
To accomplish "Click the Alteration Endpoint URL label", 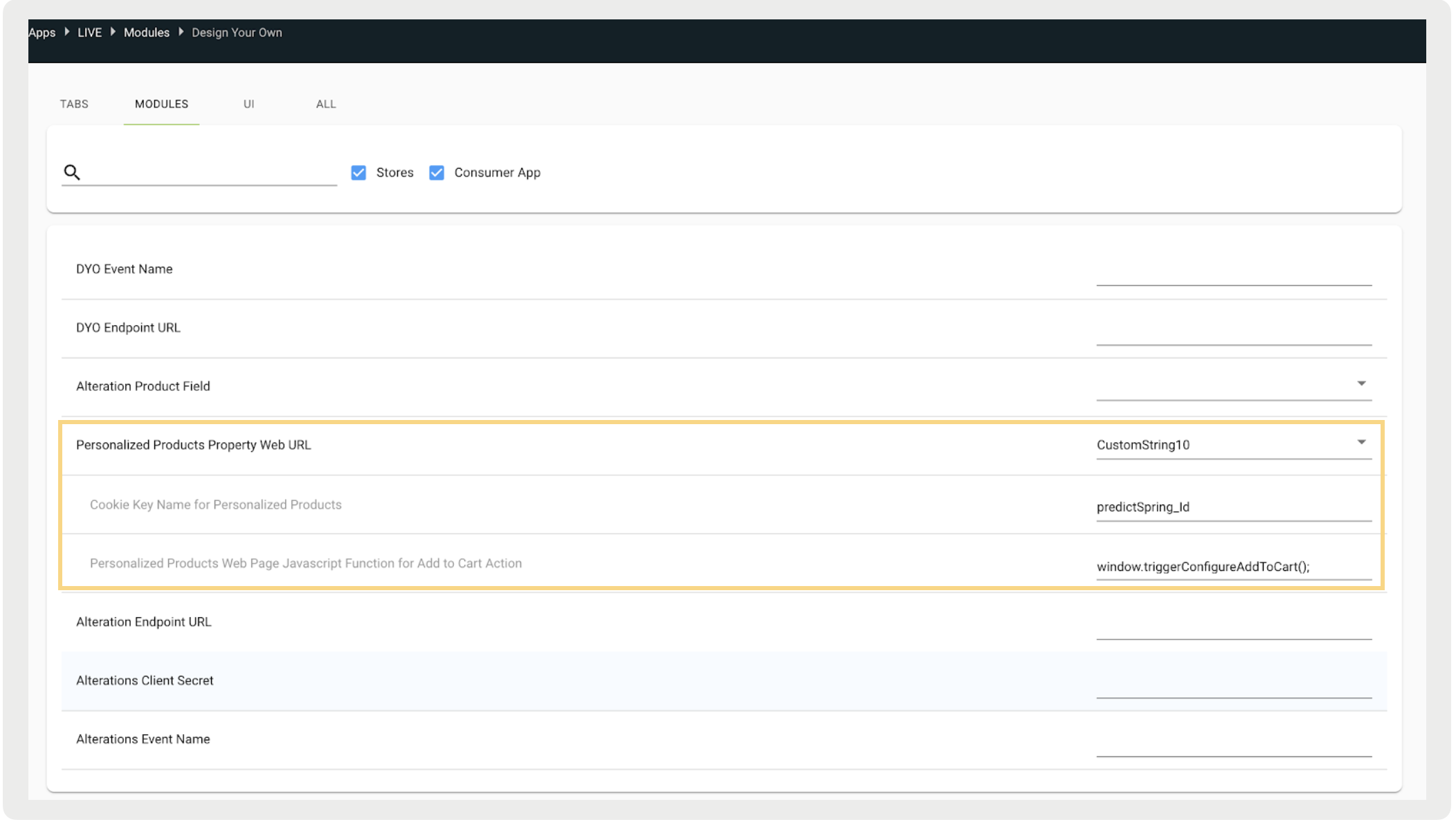I will pyautogui.click(x=144, y=622).
